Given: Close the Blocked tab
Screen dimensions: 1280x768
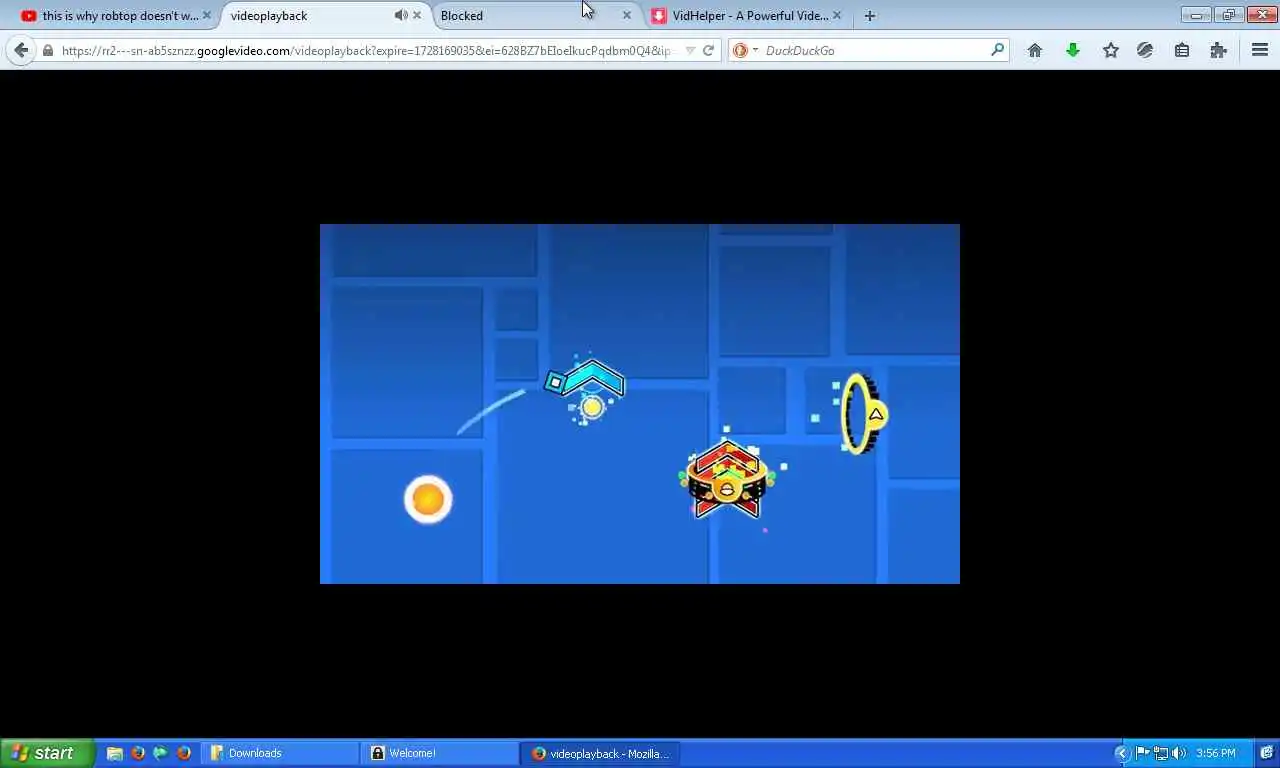Looking at the screenshot, I should [627, 16].
